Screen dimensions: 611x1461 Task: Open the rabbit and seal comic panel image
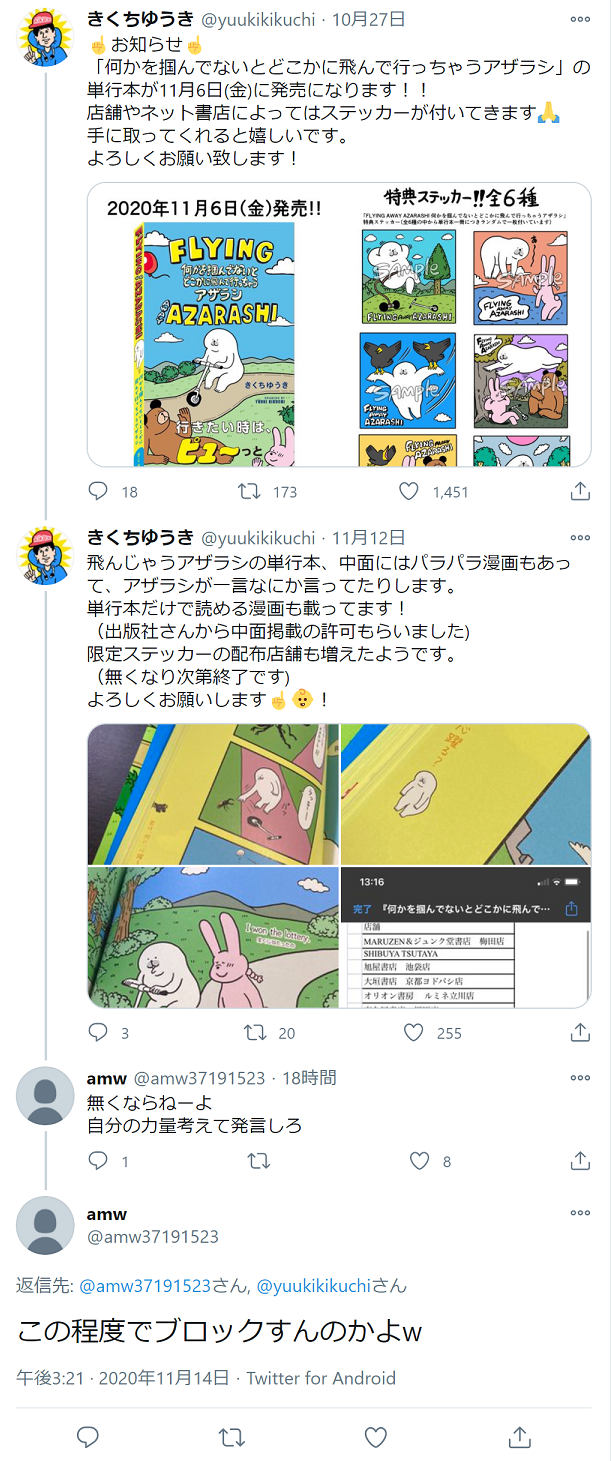pos(213,938)
